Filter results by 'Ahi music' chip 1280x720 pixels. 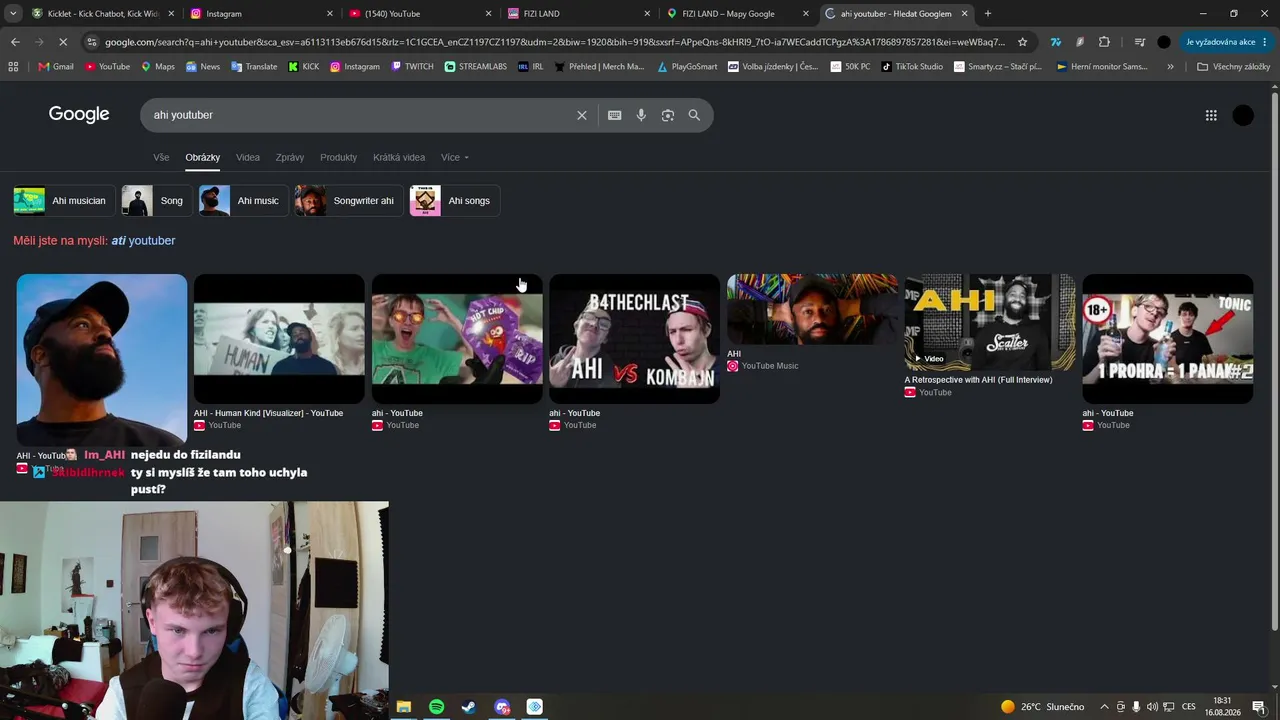coord(243,201)
